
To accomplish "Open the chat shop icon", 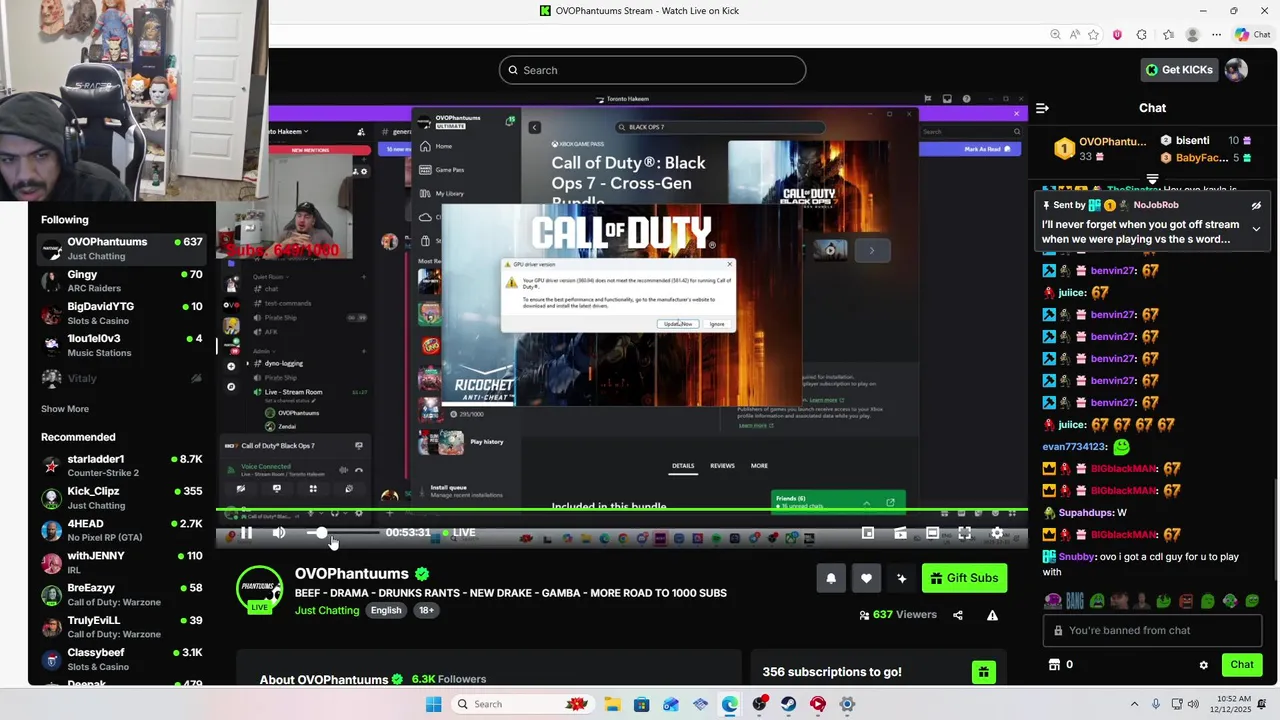I will point(1053,665).
